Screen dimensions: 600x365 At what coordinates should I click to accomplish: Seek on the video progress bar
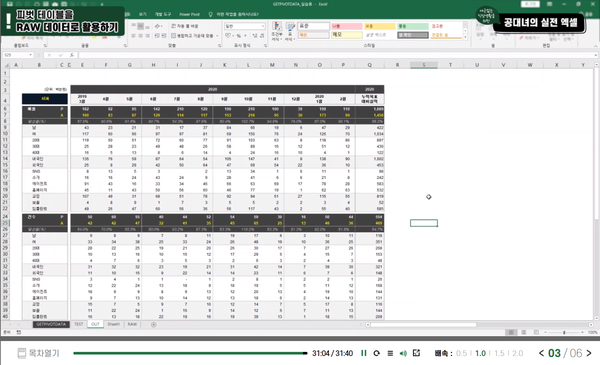190,353
